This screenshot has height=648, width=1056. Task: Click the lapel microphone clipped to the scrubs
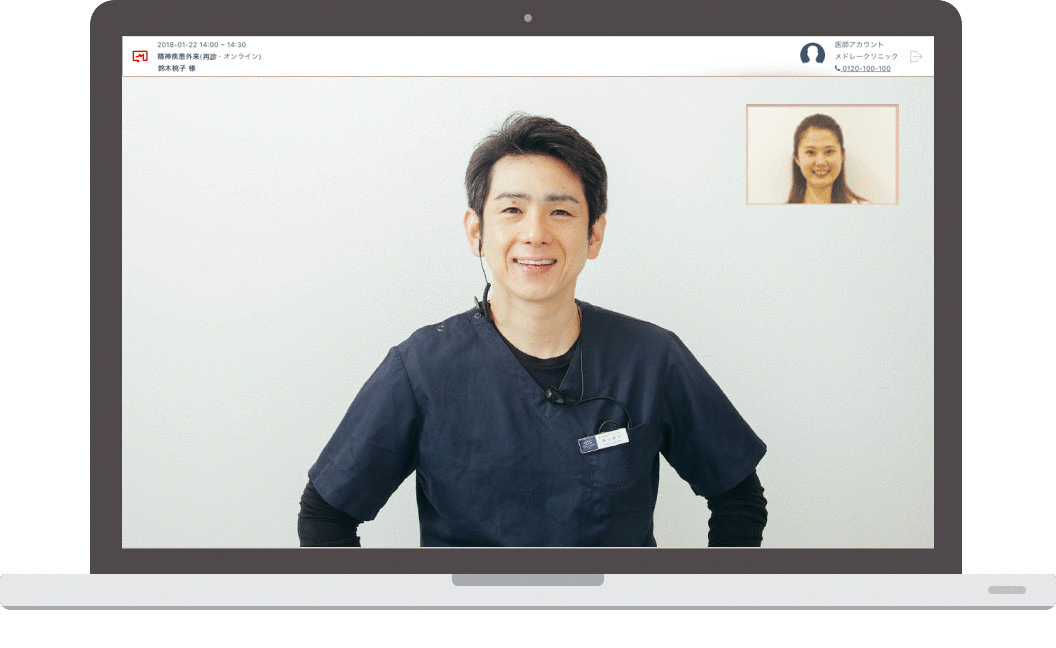pos(554,395)
